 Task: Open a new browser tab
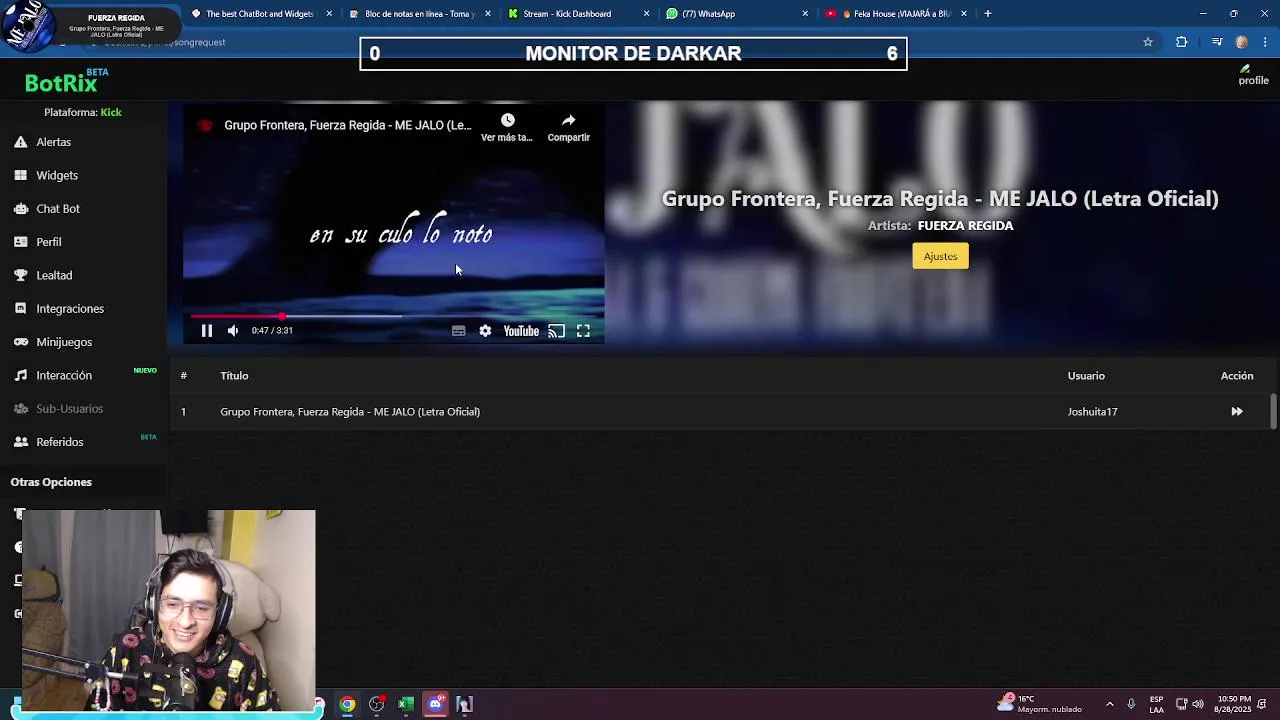tap(987, 14)
